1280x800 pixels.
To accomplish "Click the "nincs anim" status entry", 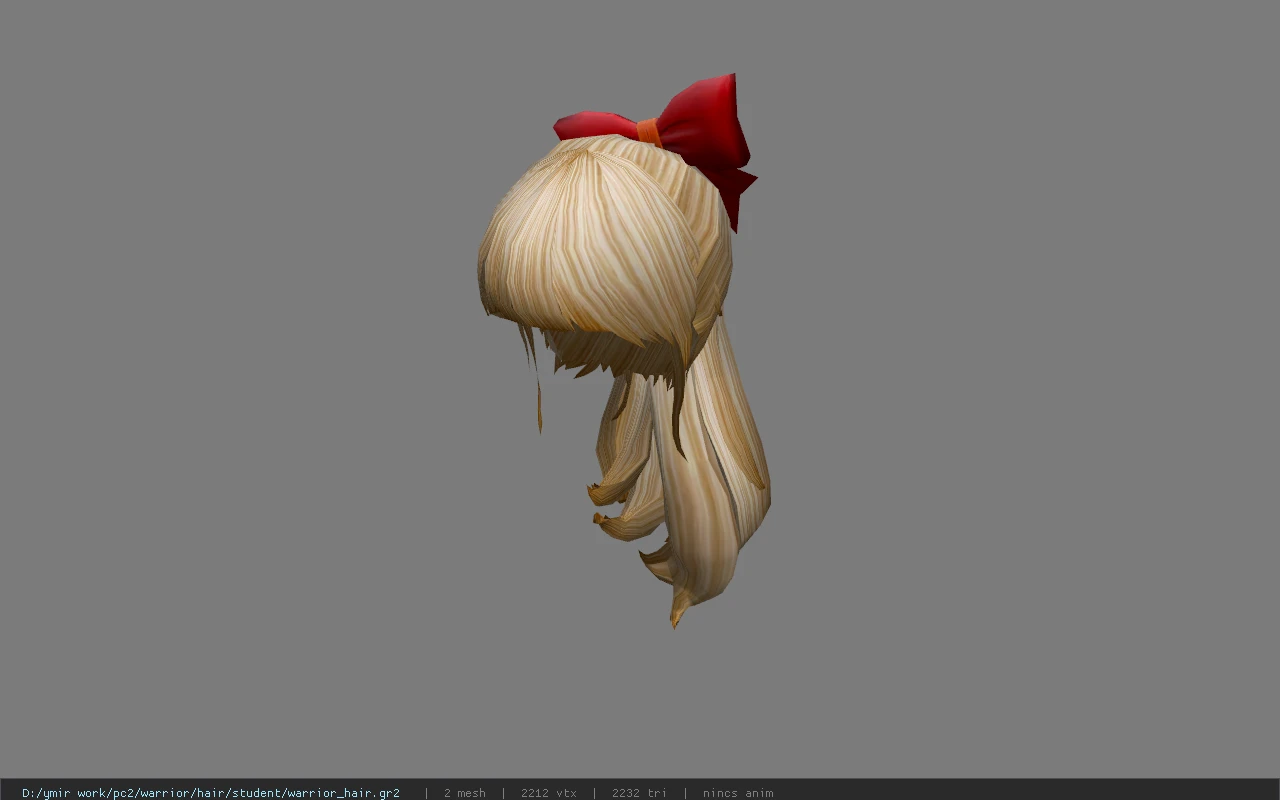I will point(738,793).
